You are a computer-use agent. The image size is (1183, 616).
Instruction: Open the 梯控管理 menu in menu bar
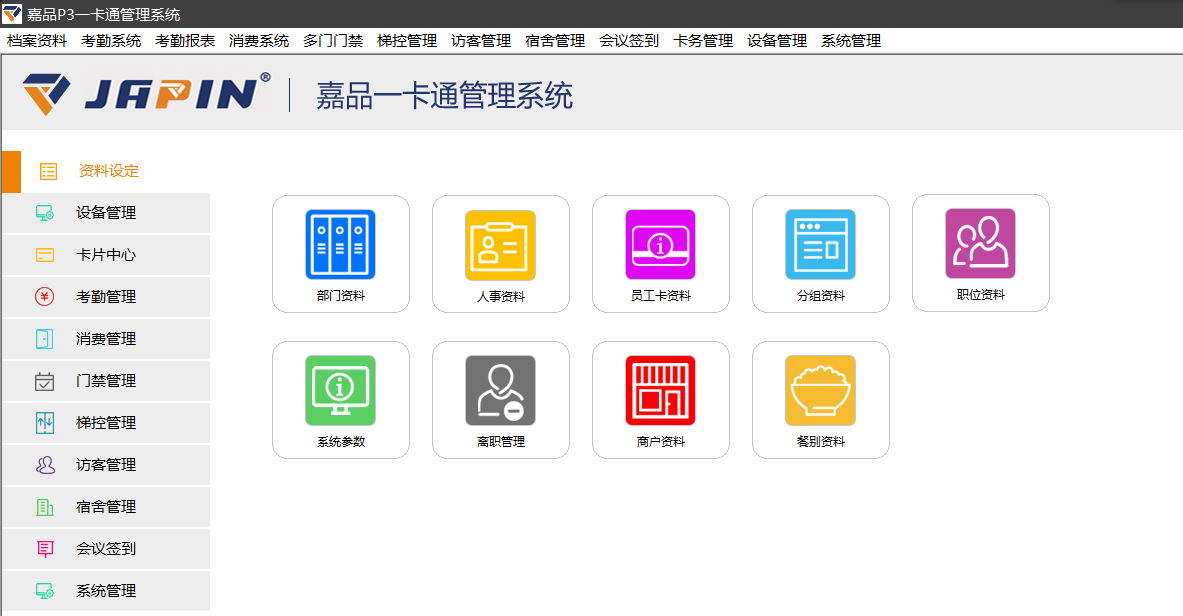tap(407, 41)
